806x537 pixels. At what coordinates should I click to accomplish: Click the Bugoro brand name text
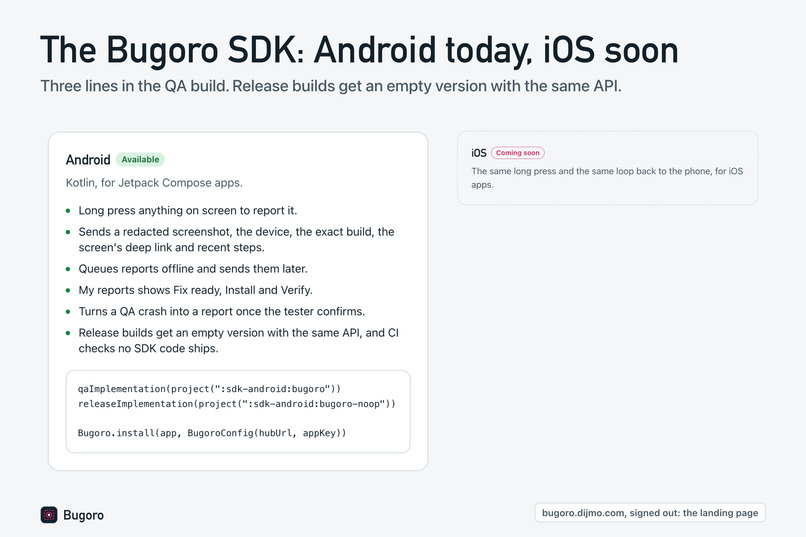[83, 515]
